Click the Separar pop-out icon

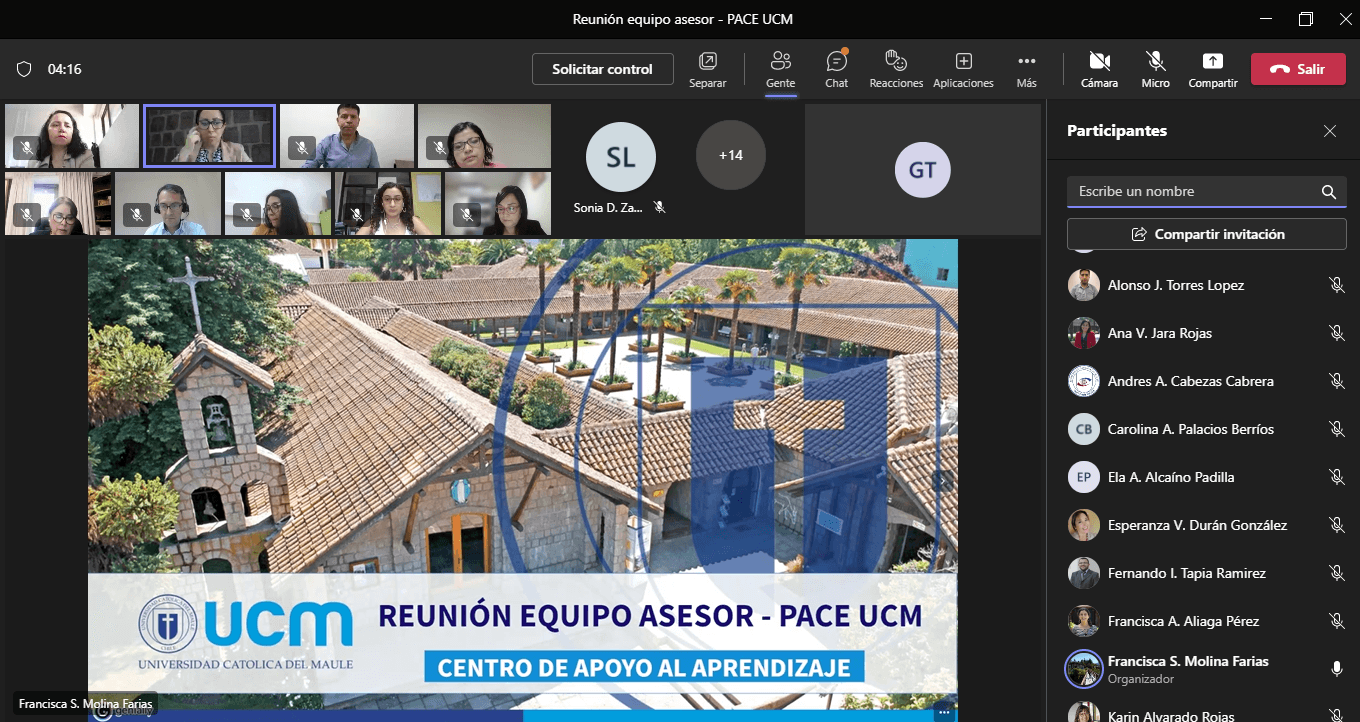coord(707,69)
